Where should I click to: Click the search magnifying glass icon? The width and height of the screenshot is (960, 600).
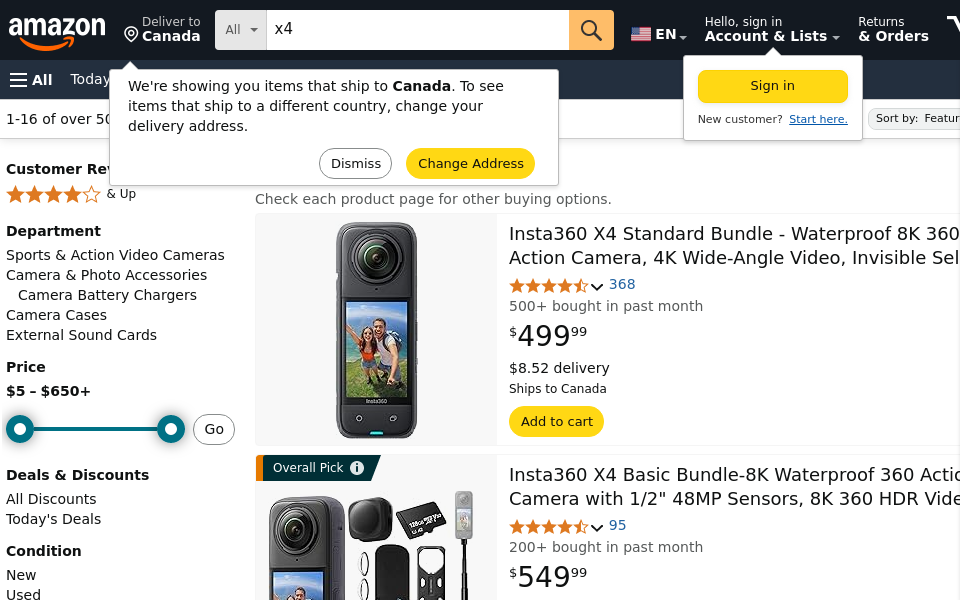590,30
